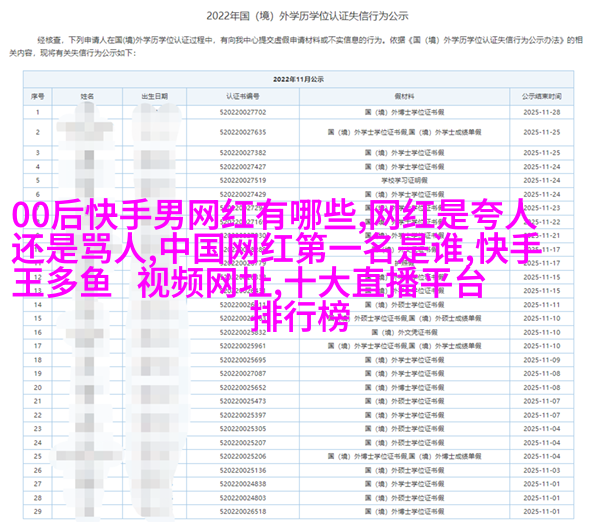
Task: Click the 外博士学位证书假 cell in row 29
Action: coord(404,511)
